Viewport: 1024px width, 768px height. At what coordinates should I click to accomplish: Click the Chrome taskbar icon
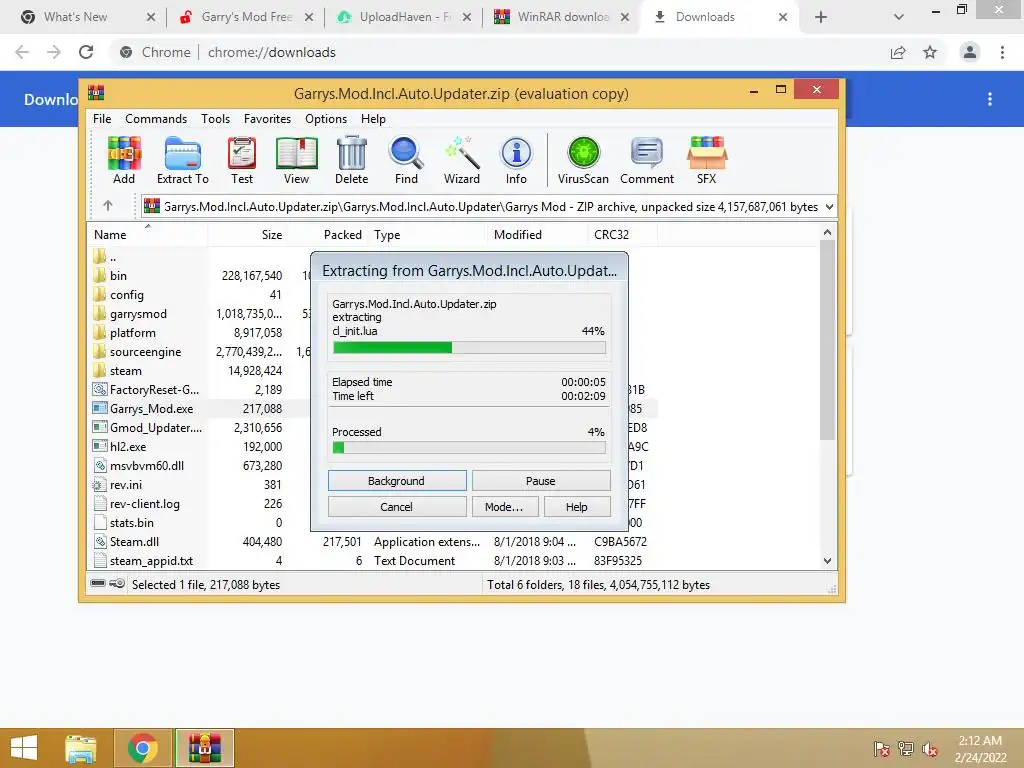coord(143,748)
